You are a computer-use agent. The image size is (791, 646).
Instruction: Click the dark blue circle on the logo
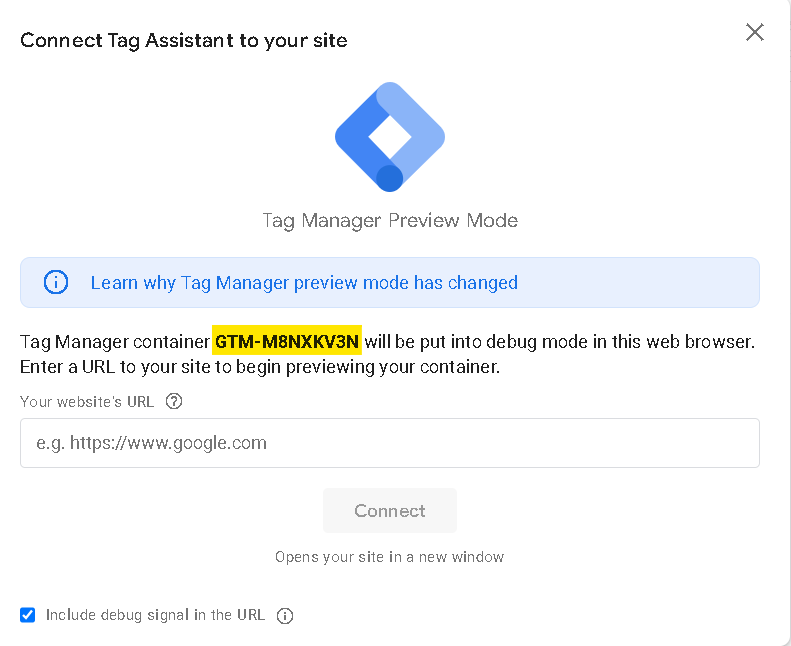389,178
